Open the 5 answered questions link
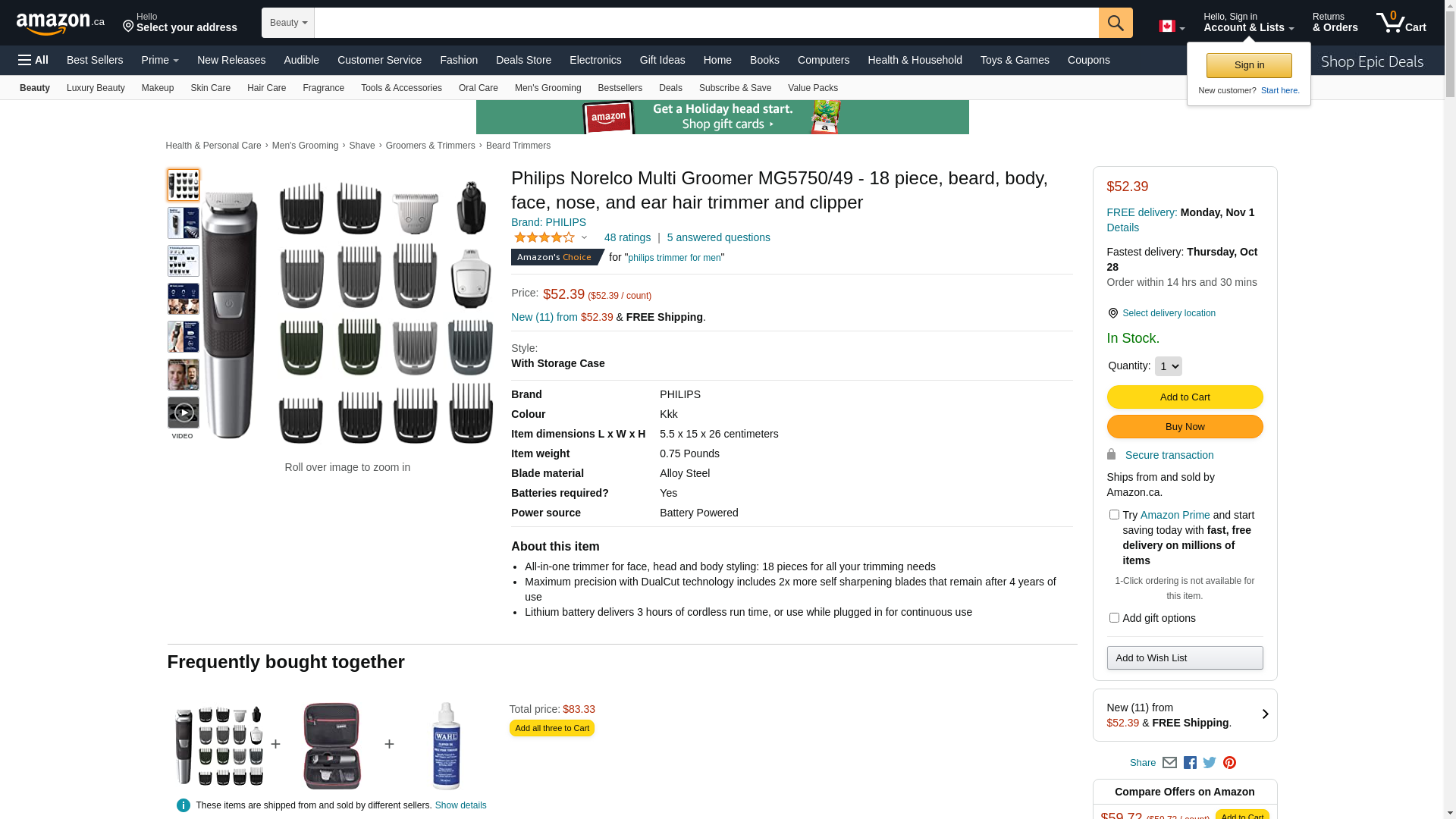The image size is (1456, 819). (718, 237)
